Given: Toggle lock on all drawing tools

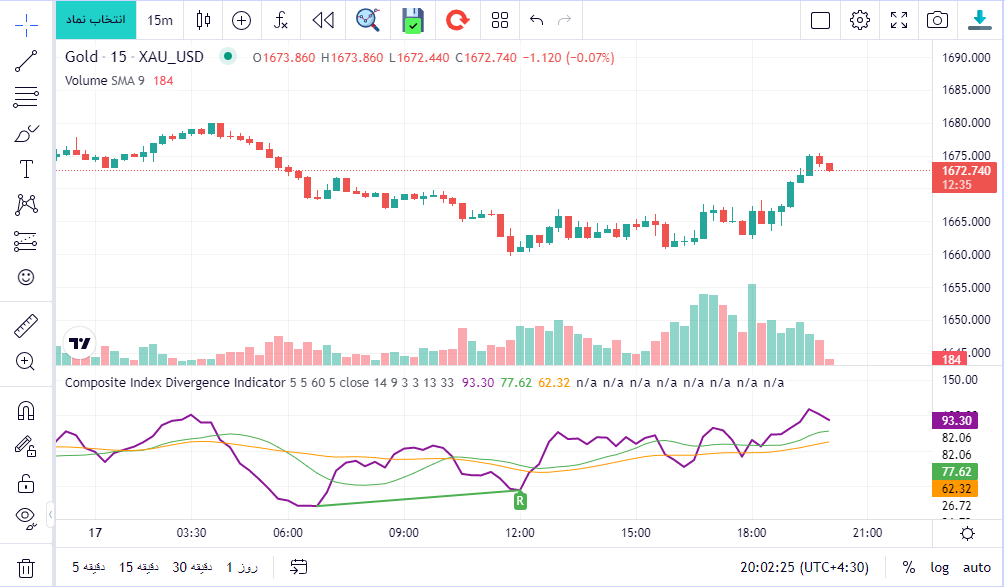Looking at the screenshot, I should (27, 485).
